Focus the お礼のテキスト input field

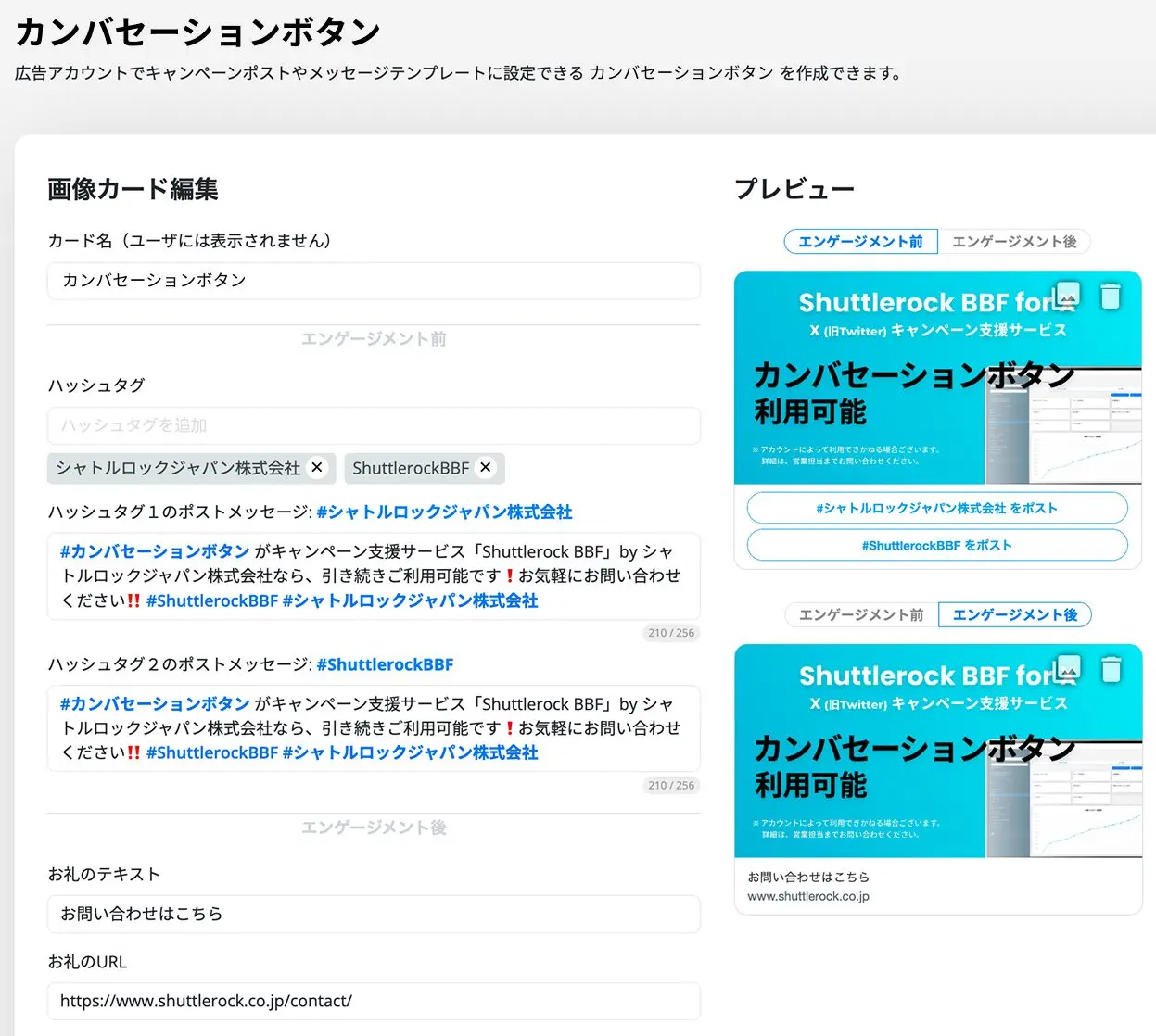pyautogui.click(x=374, y=914)
